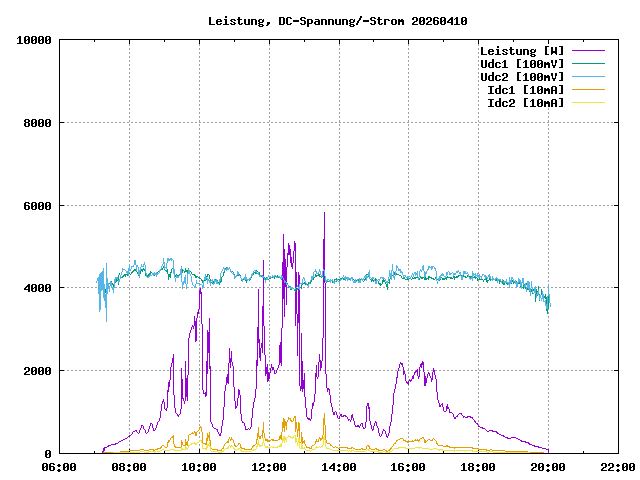Click the 06:00 time label on the x-axis
This screenshot has height=480, width=640.
pos(60,467)
